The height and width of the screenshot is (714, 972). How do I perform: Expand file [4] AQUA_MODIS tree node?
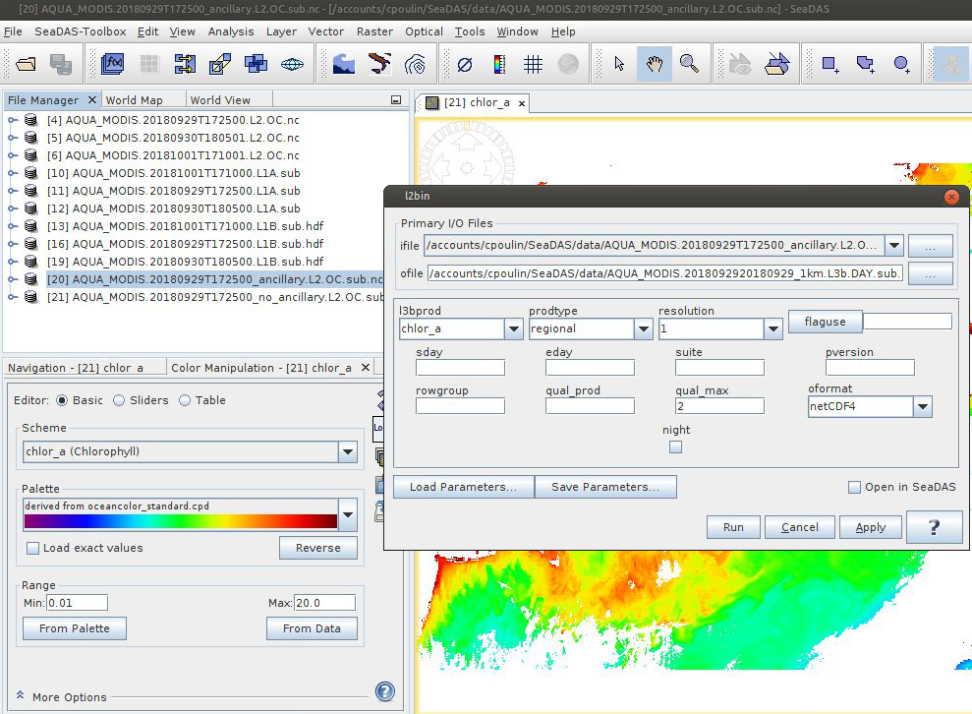pyautogui.click(x=12, y=120)
